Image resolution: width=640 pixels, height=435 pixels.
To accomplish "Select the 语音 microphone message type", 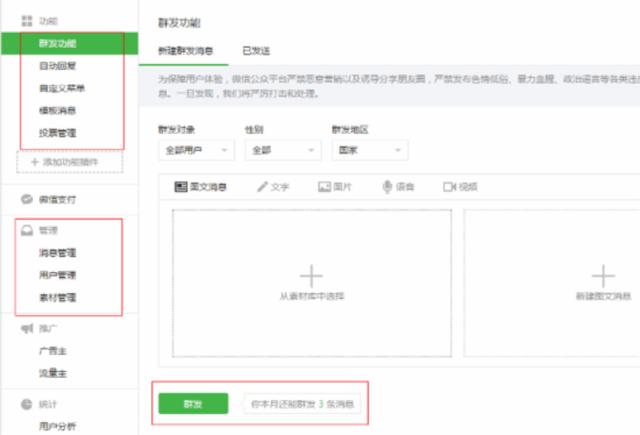I will coord(398,187).
